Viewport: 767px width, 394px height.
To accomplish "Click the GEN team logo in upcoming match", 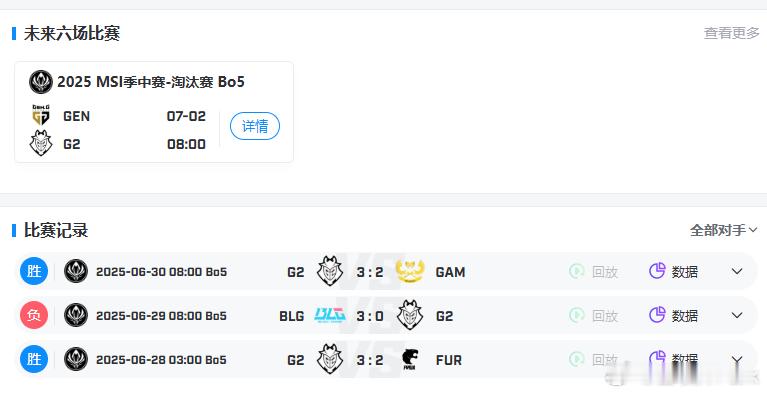I will pos(41,115).
